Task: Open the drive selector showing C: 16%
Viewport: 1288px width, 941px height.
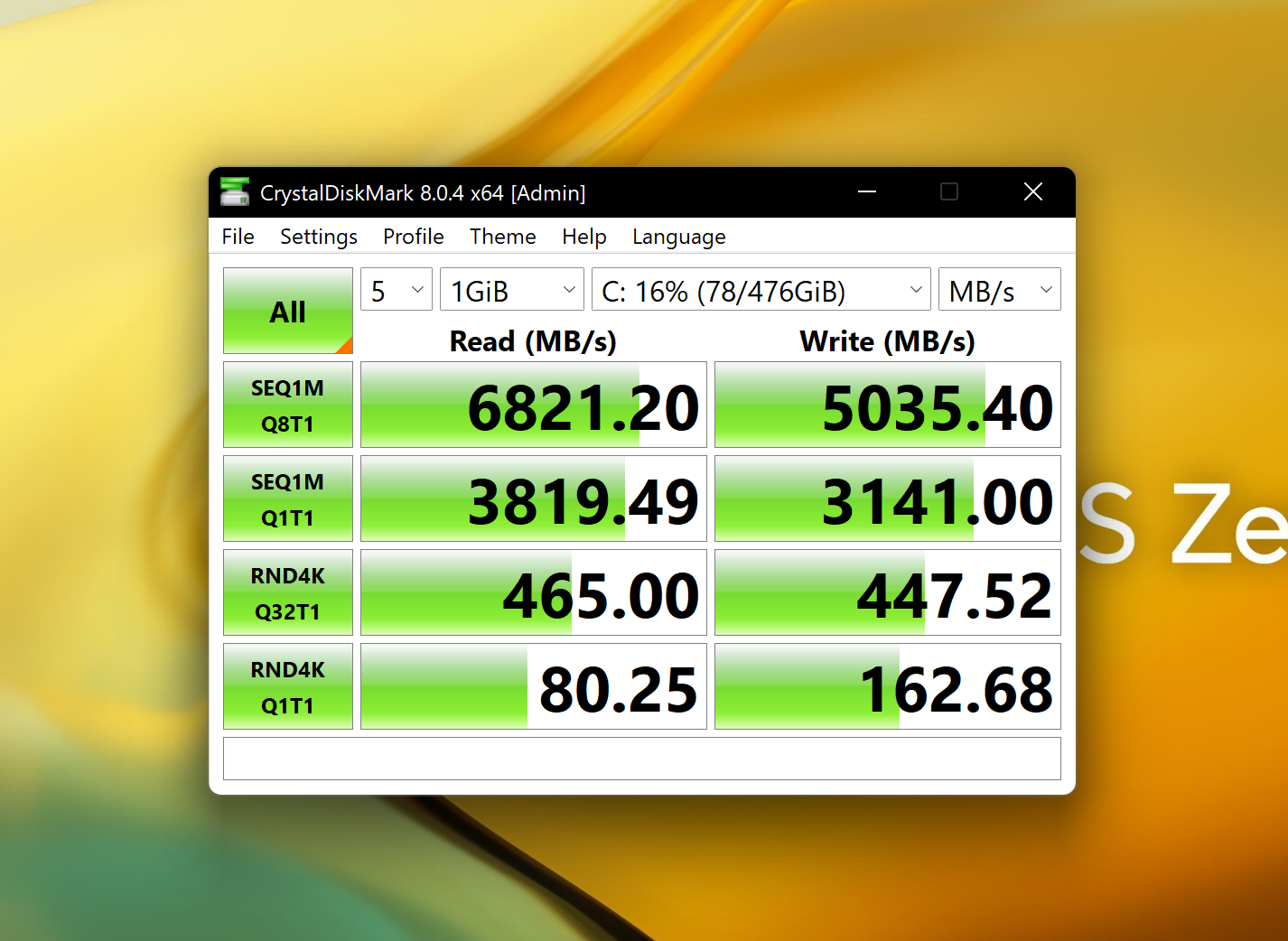Action: (761, 290)
